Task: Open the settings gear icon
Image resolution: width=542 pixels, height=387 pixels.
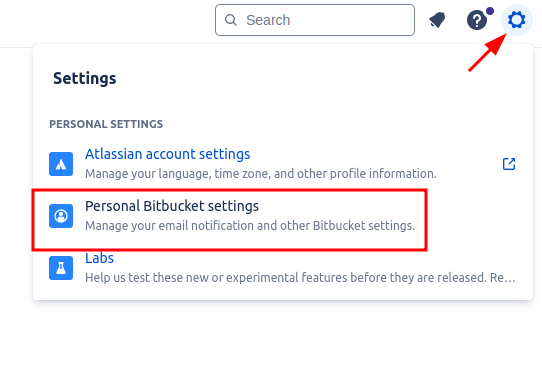Action: [x=517, y=20]
